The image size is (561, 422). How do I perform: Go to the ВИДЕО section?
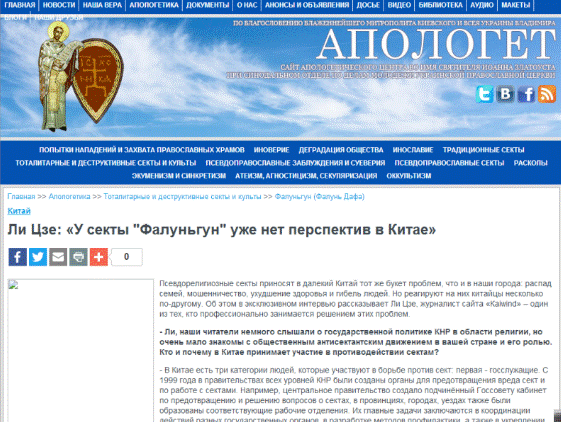tap(399, 5)
